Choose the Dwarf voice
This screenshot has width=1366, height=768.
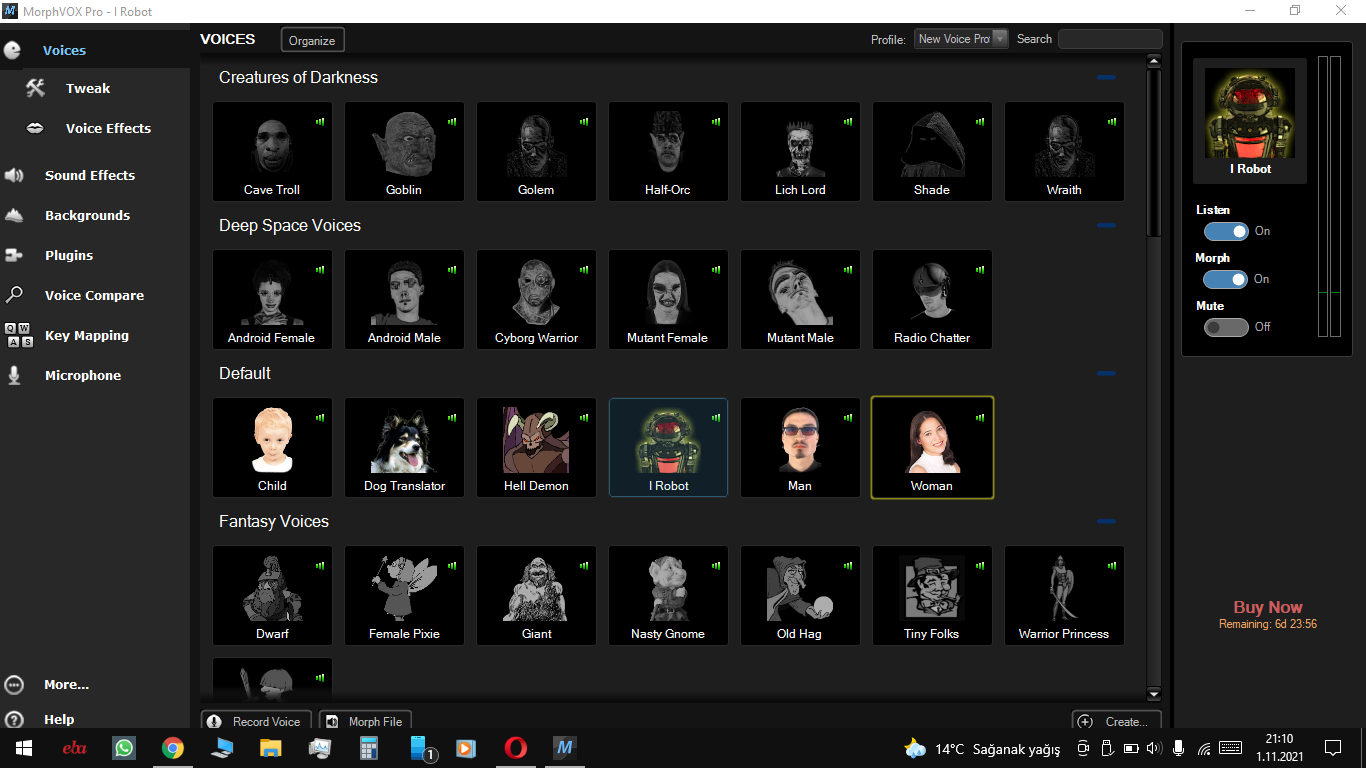[x=272, y=595]
